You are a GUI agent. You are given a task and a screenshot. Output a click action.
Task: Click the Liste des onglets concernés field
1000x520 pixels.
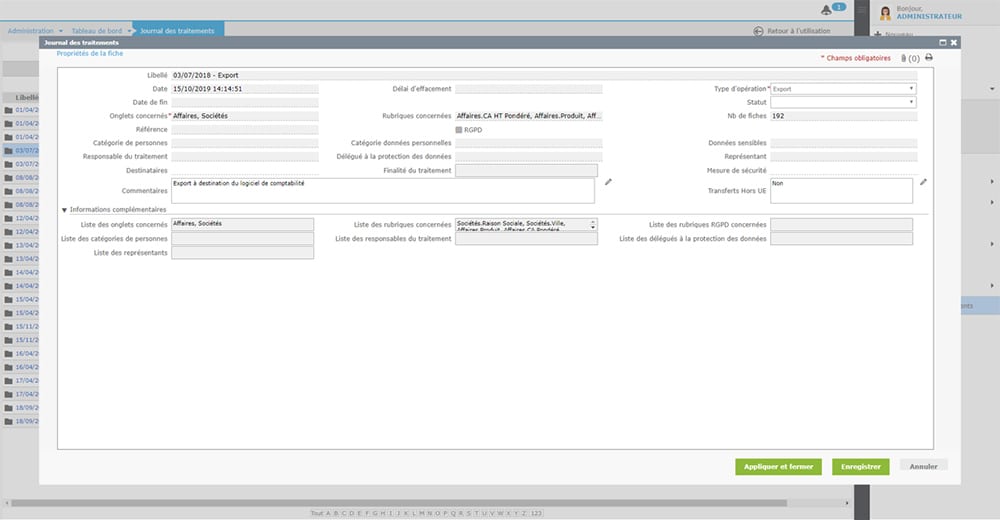(242, 224)
